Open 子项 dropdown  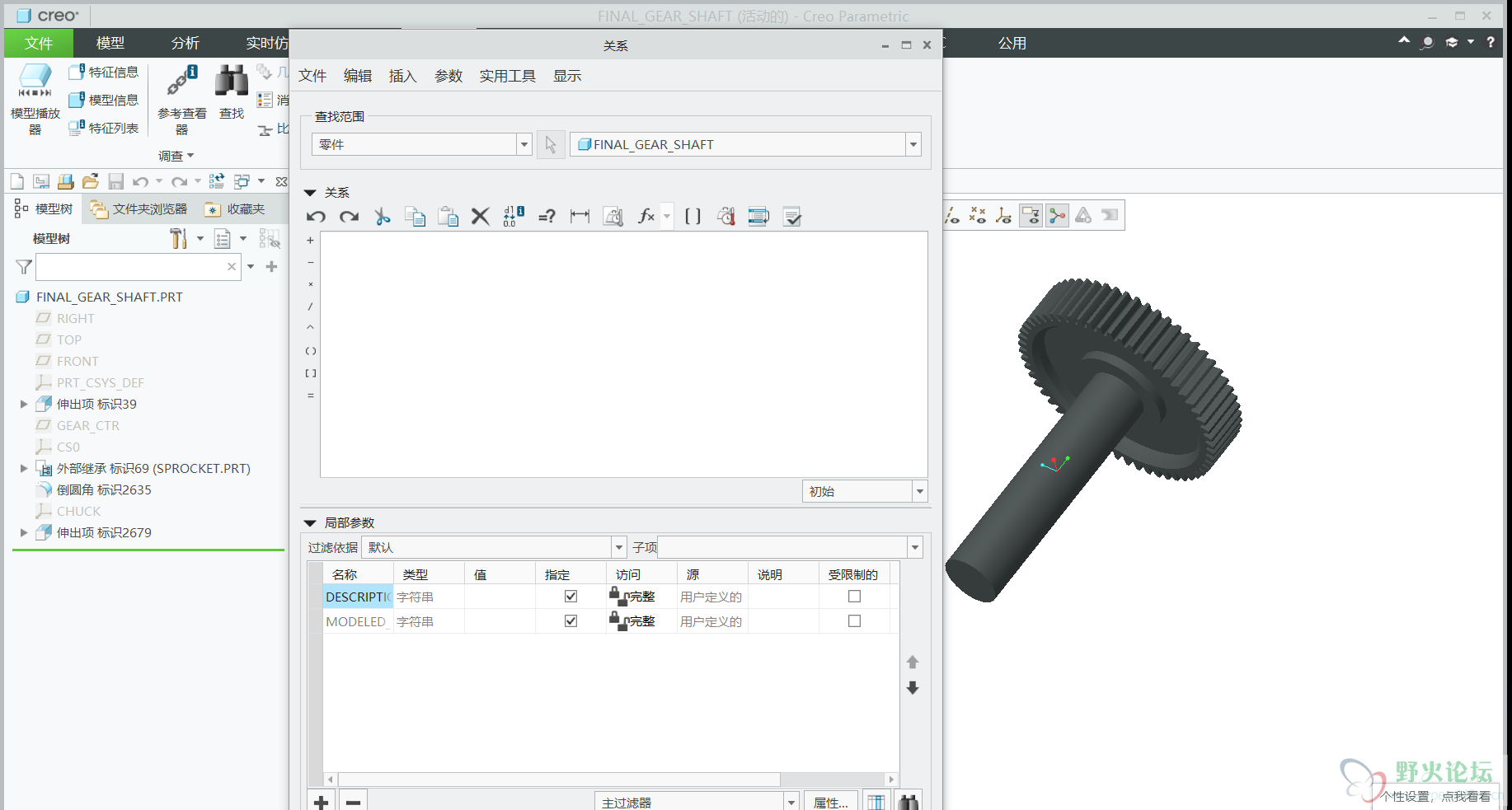click(x=915, y=548)
